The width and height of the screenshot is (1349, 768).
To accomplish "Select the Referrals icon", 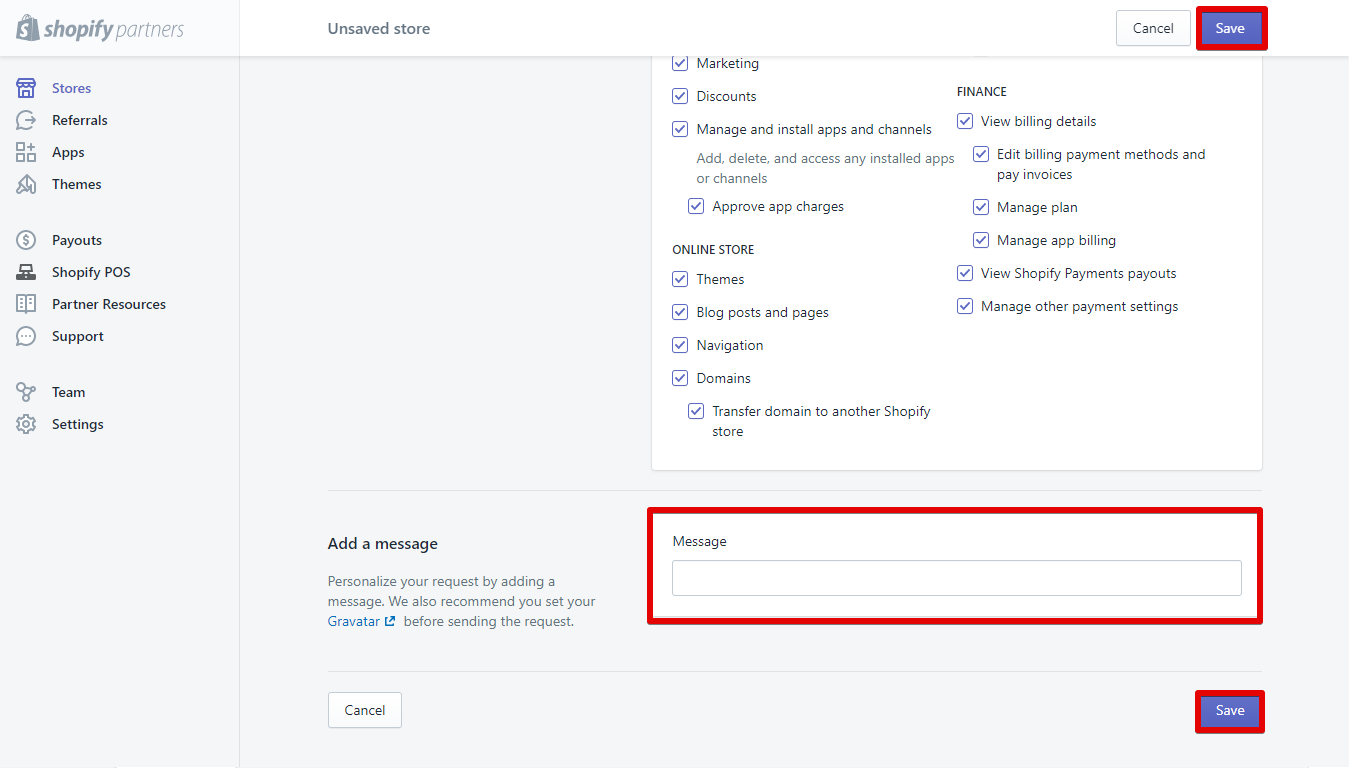I will [x=79, y=120].
